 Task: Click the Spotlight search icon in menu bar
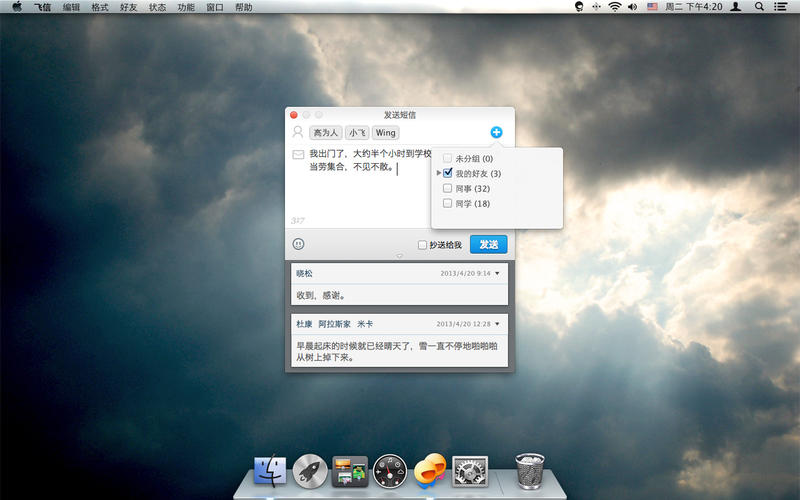[x=760, y=7]
